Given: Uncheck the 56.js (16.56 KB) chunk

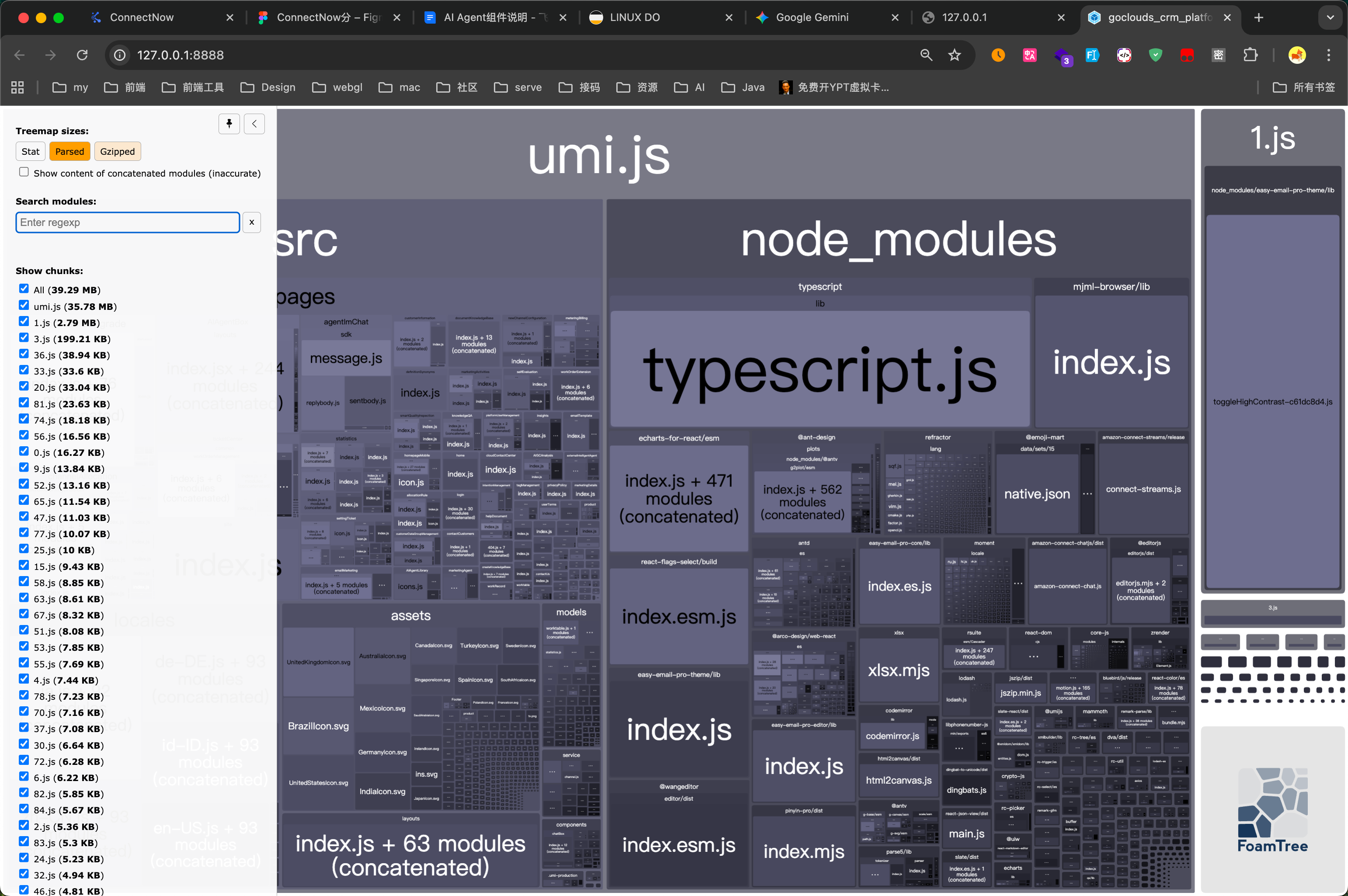Looking at the screenshot, I should click(x=24, y=435).
